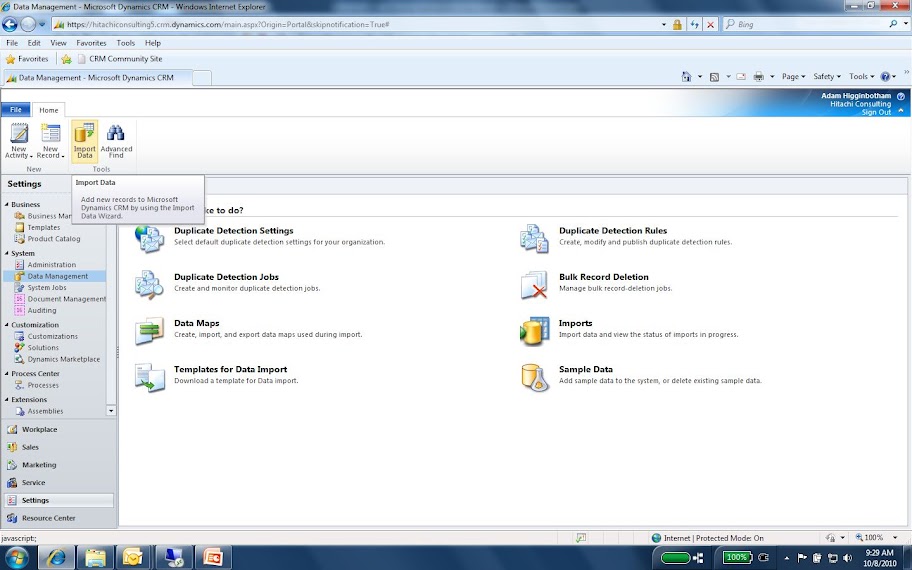Viewport: 912px width, 570px height.
Task: Click the browser Home icon
Action: (x=686, y=77)
